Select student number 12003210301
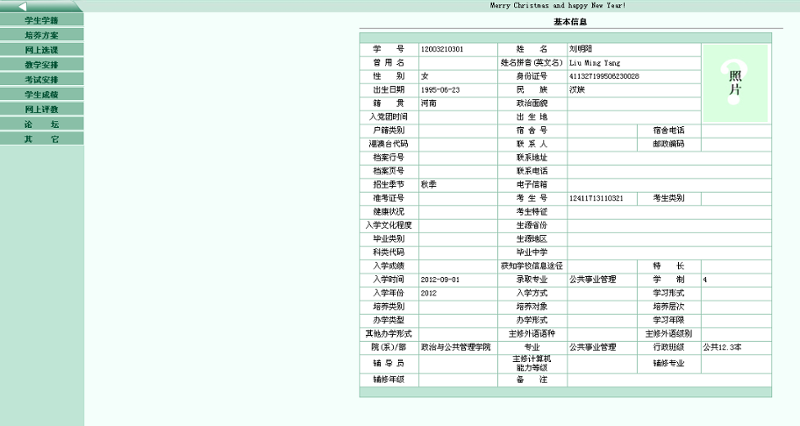Image resolution: width=800 pixels, height=426 pixels. tap(442, 49)
